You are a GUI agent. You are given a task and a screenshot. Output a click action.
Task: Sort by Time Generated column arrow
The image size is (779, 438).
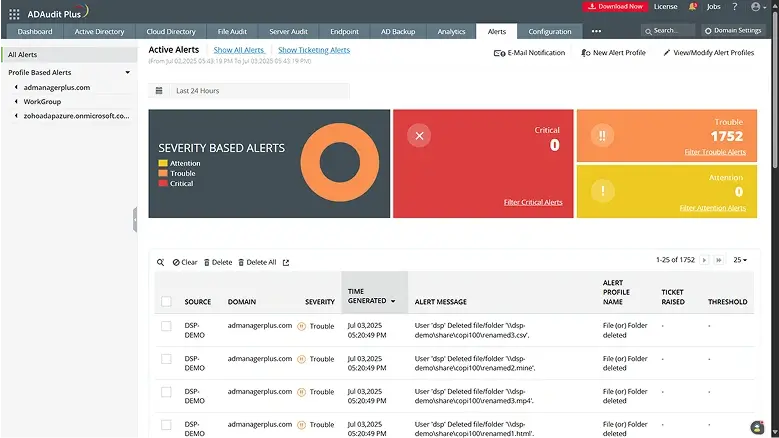coord(393,301)
